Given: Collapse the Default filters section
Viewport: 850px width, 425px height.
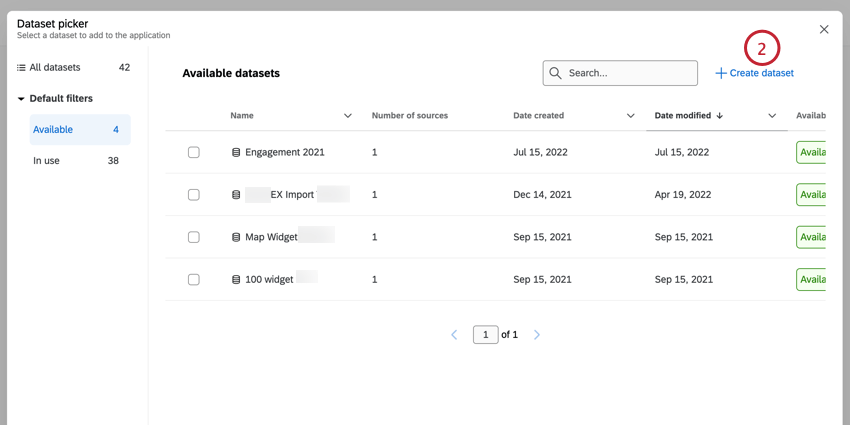Looking at the screenshot, I should tap(21, 99).
